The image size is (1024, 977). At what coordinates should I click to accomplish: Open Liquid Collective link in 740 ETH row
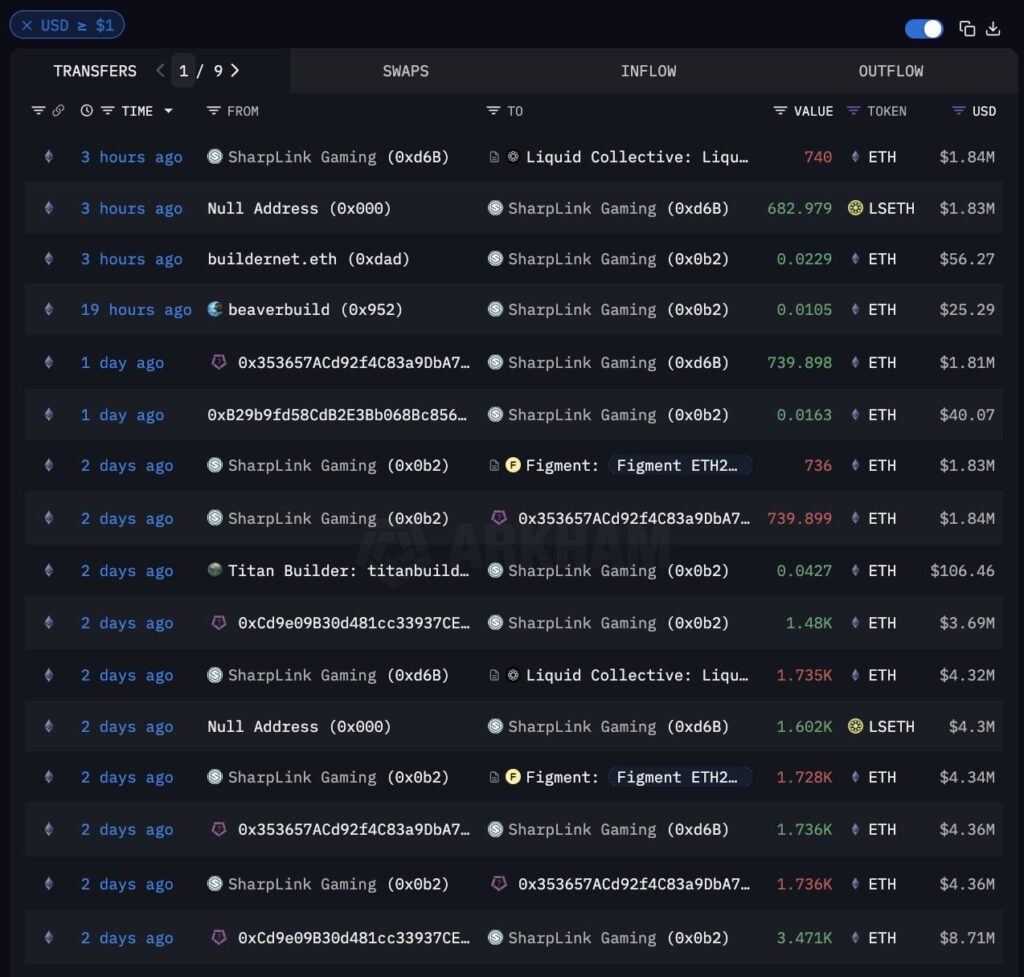coord(637,157)
